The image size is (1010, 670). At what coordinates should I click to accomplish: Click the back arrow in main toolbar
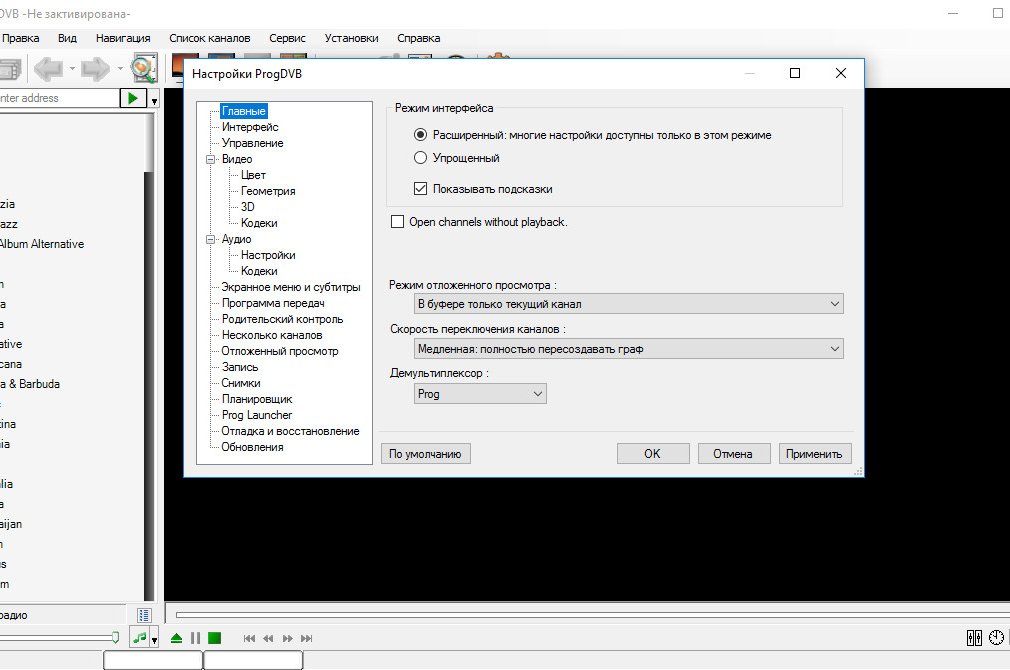click(x=48, y=68)
